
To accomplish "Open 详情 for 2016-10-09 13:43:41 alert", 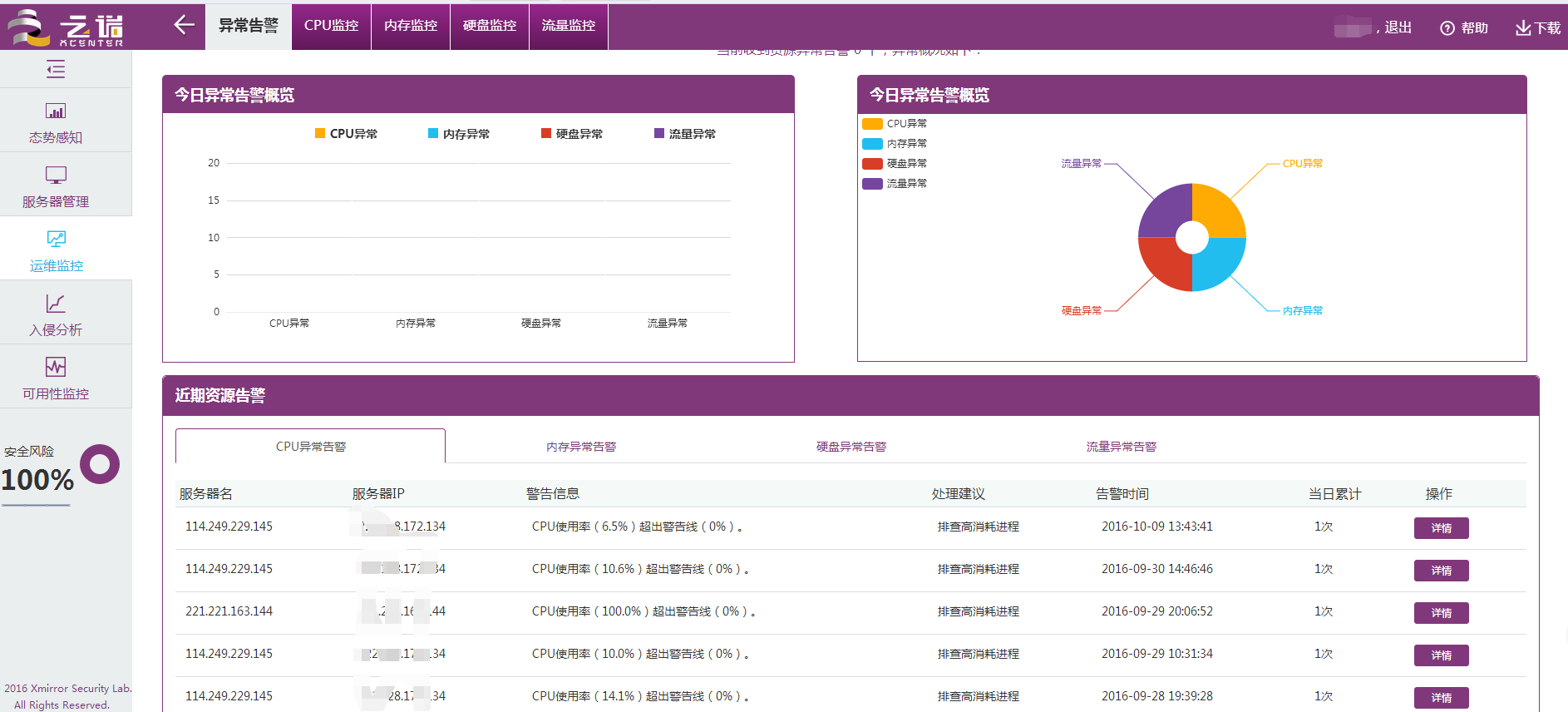I will (x=1441, y=528).
